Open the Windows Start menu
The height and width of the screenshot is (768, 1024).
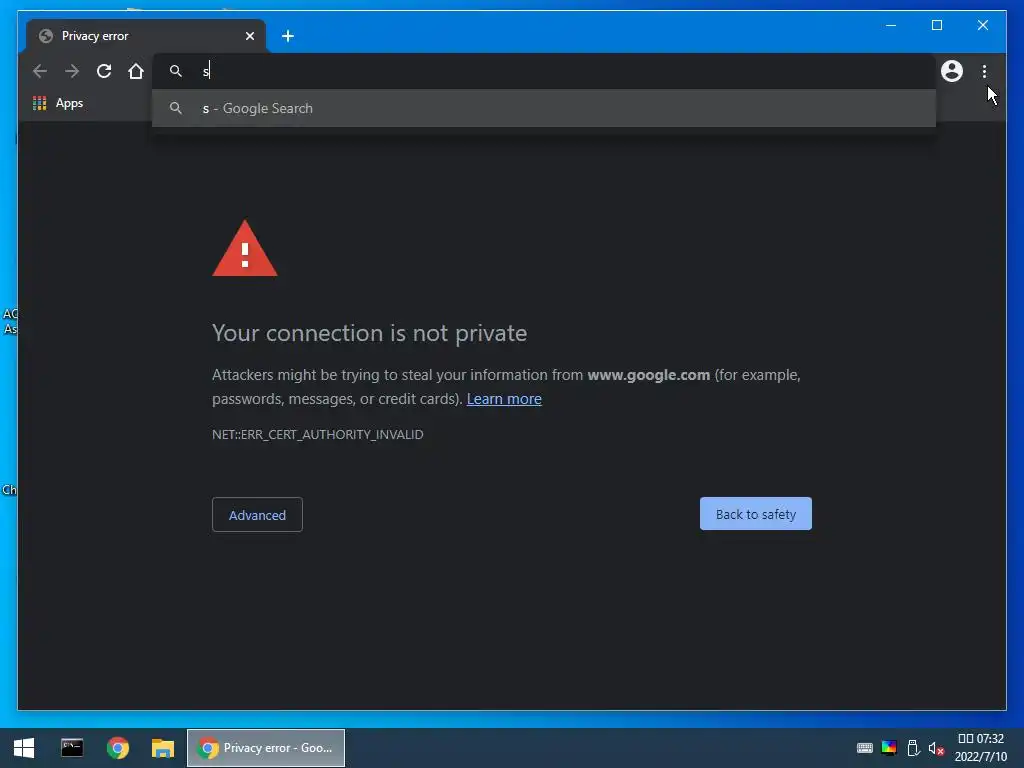24,748
